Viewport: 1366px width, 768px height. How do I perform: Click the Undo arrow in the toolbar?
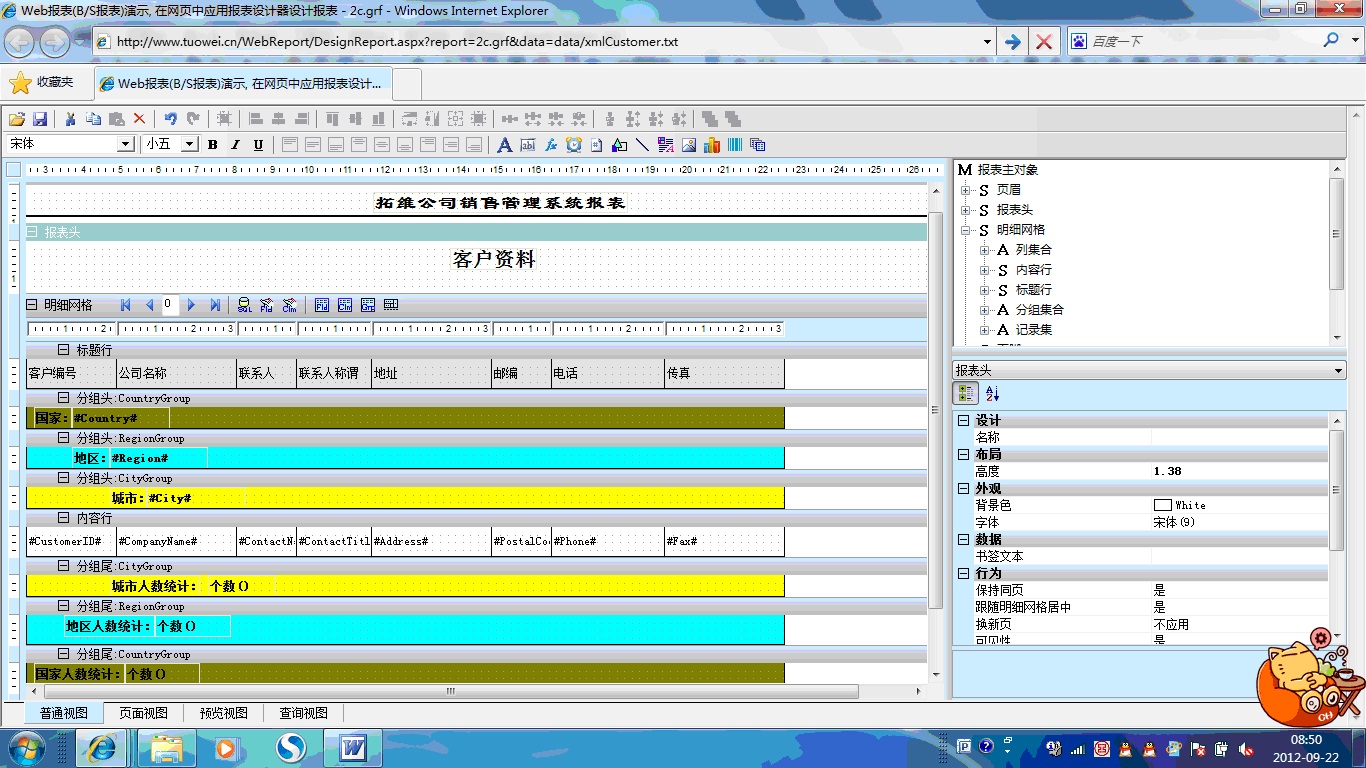click(170, 119)
